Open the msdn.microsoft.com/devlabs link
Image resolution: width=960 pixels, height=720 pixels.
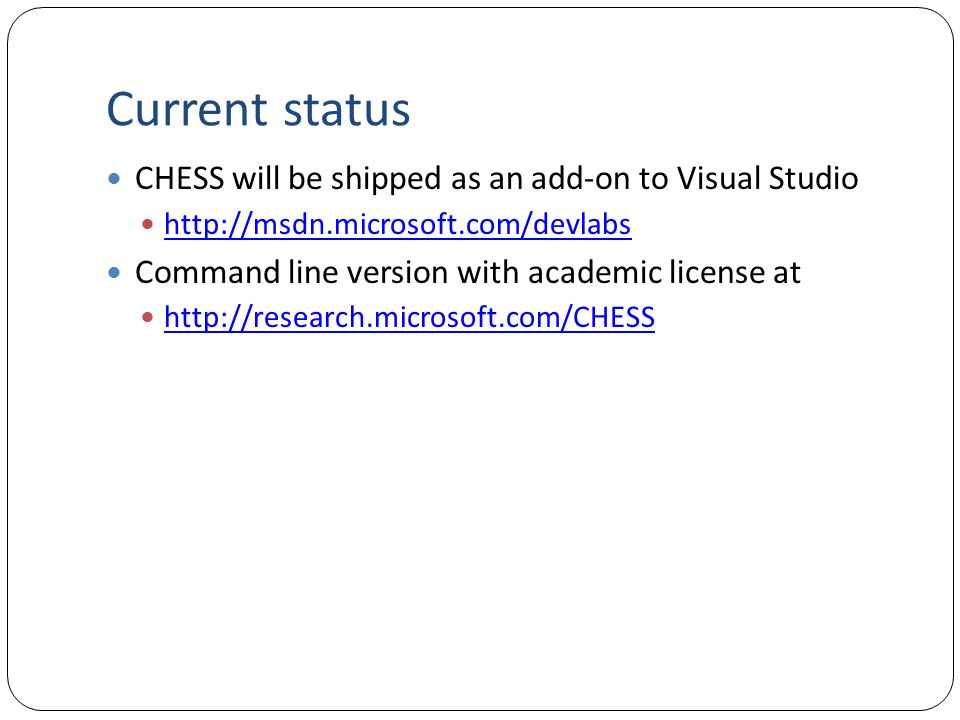[x=397, y=224]
